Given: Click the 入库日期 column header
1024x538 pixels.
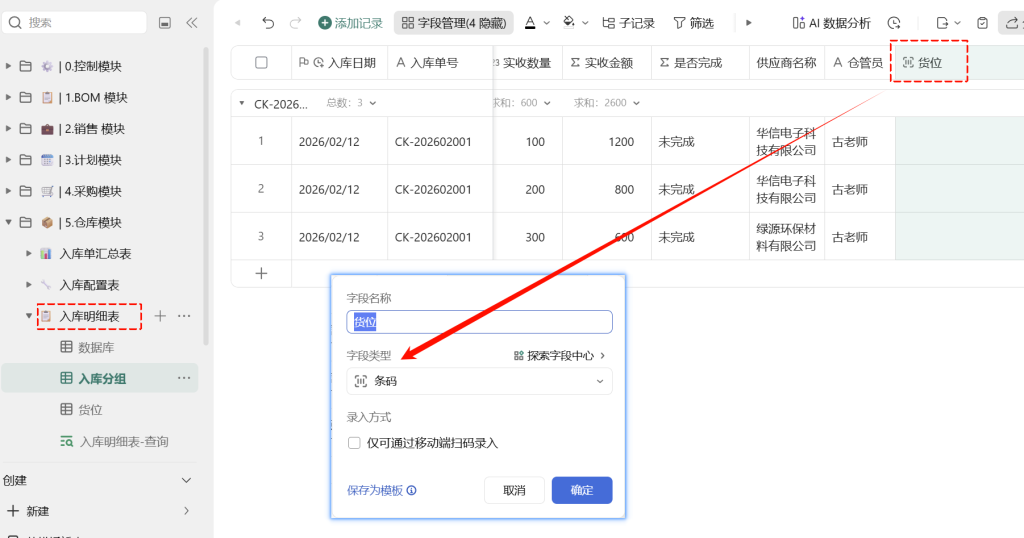Looking at the screenshot, I should [x=340, y=63].
